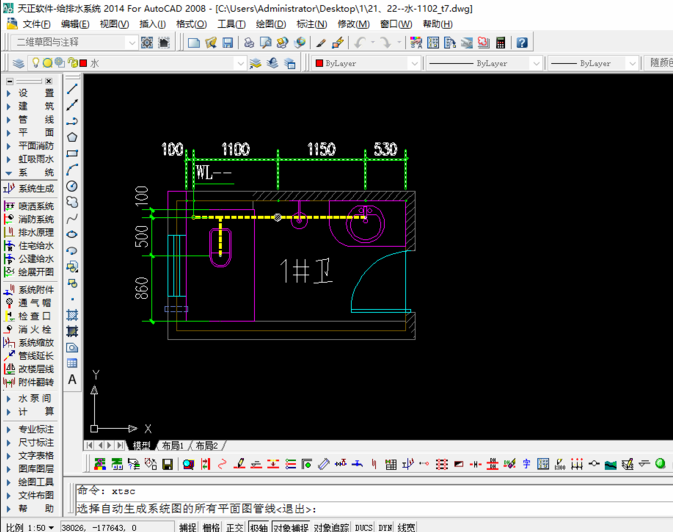Select the Revision Cloud tool
This screenshot has width=673, height=532.
coord(72,202)
